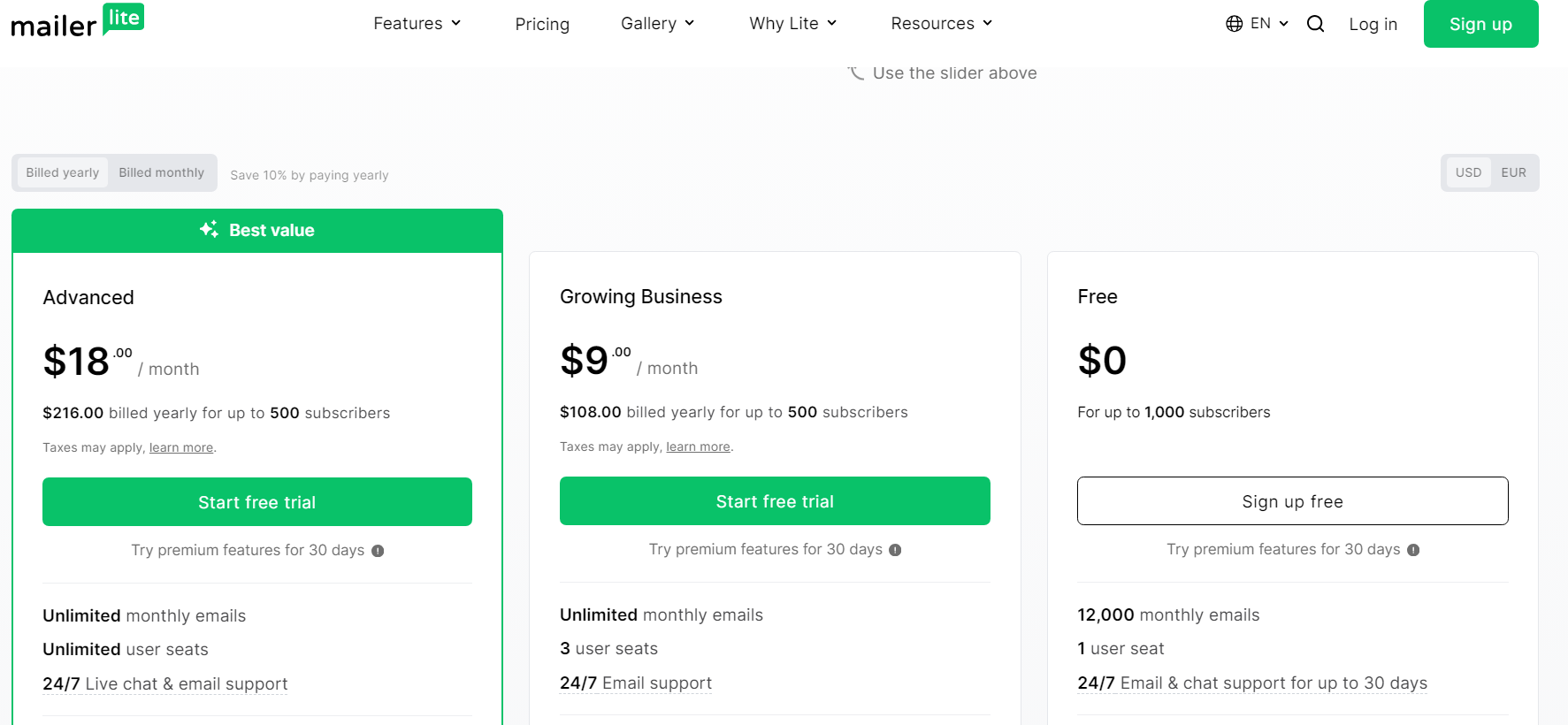Expand the Why Lite menu
Image resolution: width=1568 pixels, height=725 pixels.
click(792, 24)
